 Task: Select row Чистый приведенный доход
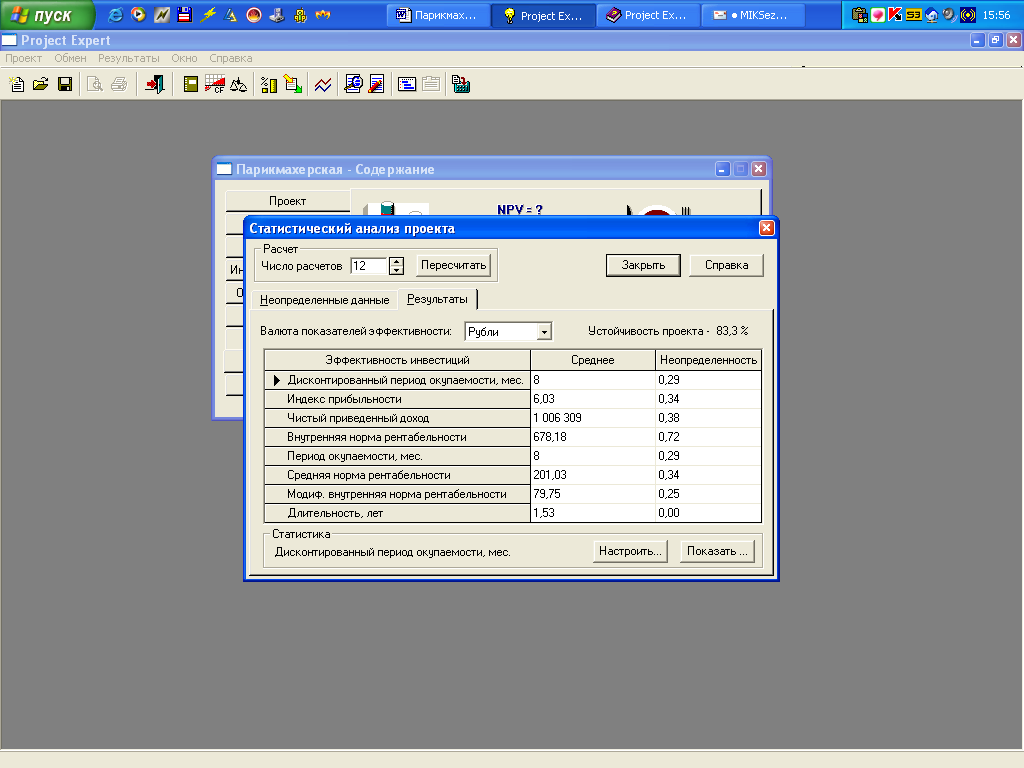[x=513, y=418]
